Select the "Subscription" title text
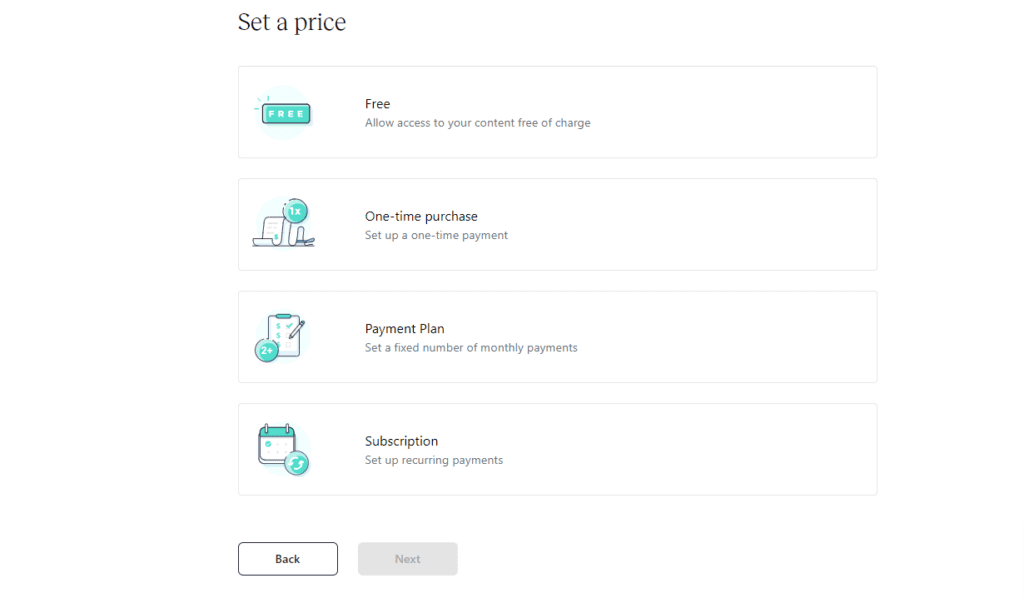 tap(401, 441)
